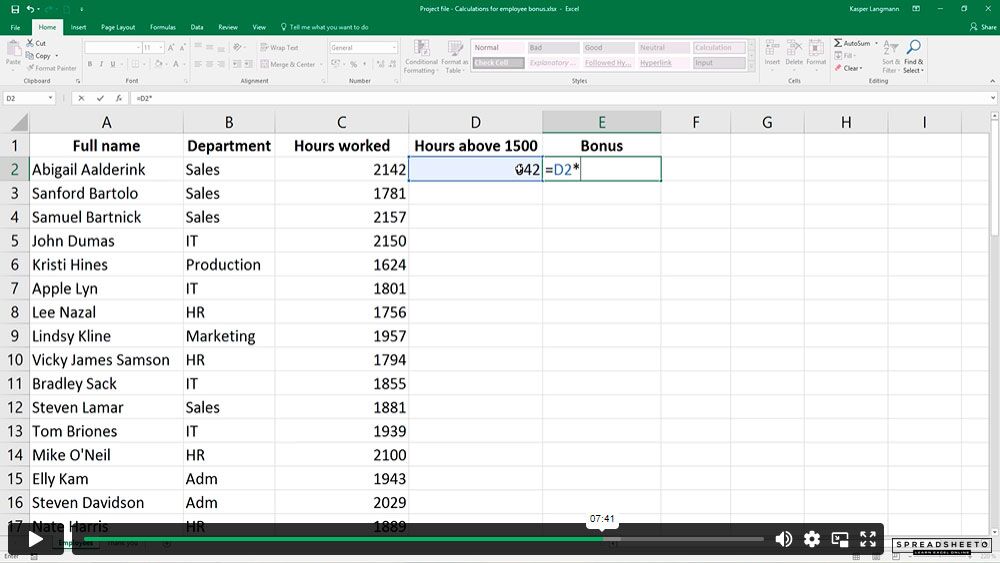
Task: Open video settings gear icon
Action: click(812, 539)
